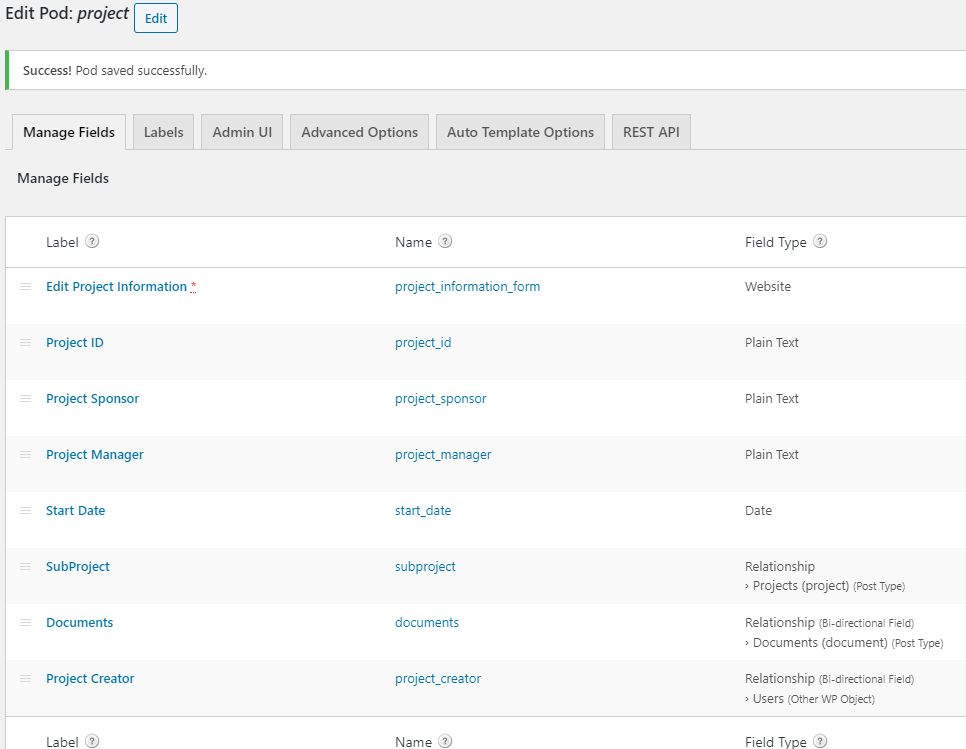Open the Edit Project Information field
The image size is (966, 749).
pyautogui.click(x=116, y=286)
